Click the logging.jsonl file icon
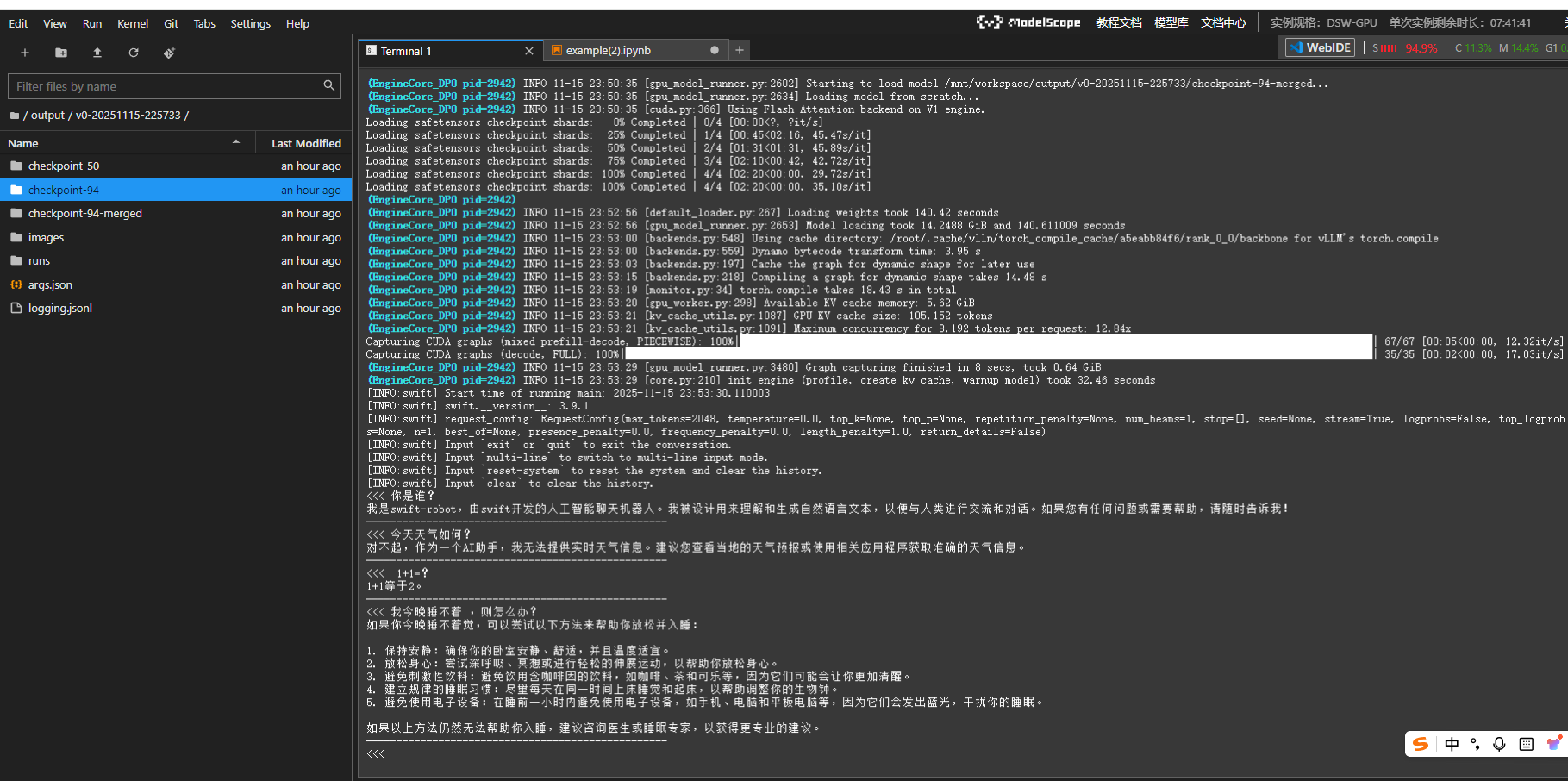This screenshot has width=1568, height=781. tap(16, 308)
